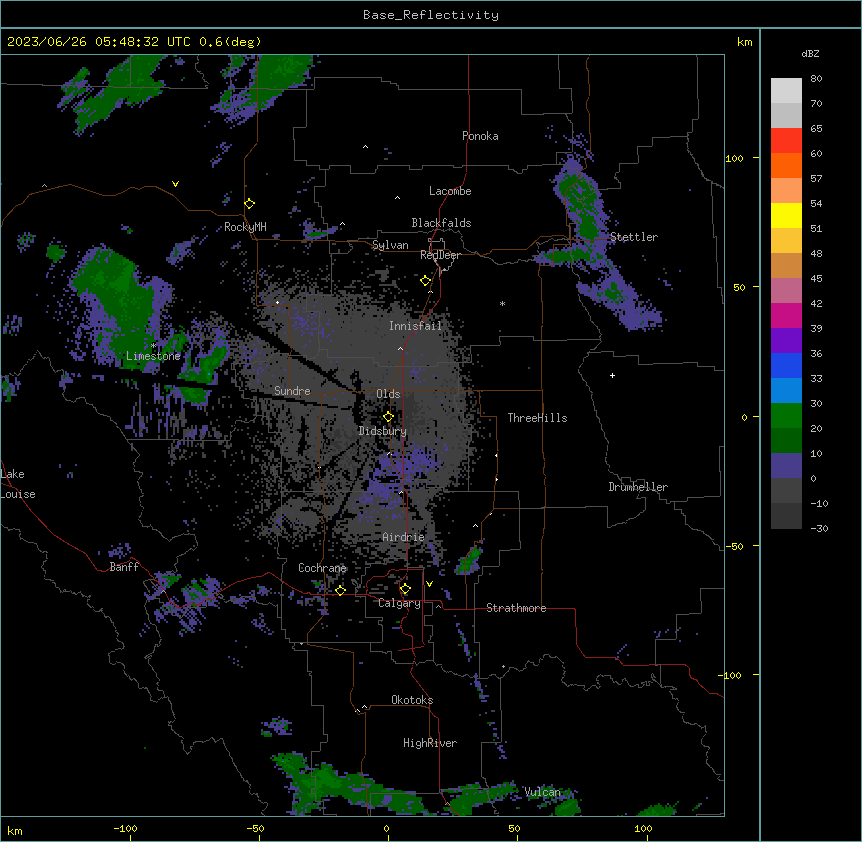This screenshot has width=862, height=842.
Task: Click the yellow diamond marker beside RockyMH
Action: 250,204
